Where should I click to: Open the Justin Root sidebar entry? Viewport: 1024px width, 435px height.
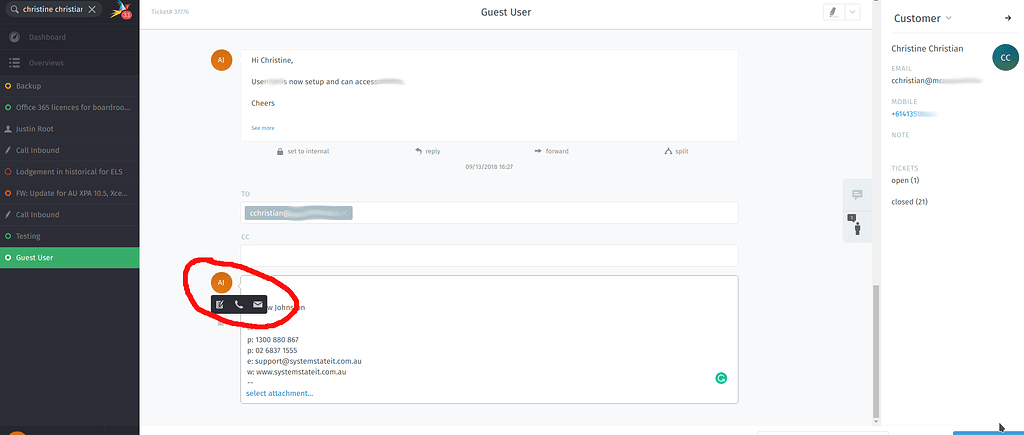[x=69, y=129]
